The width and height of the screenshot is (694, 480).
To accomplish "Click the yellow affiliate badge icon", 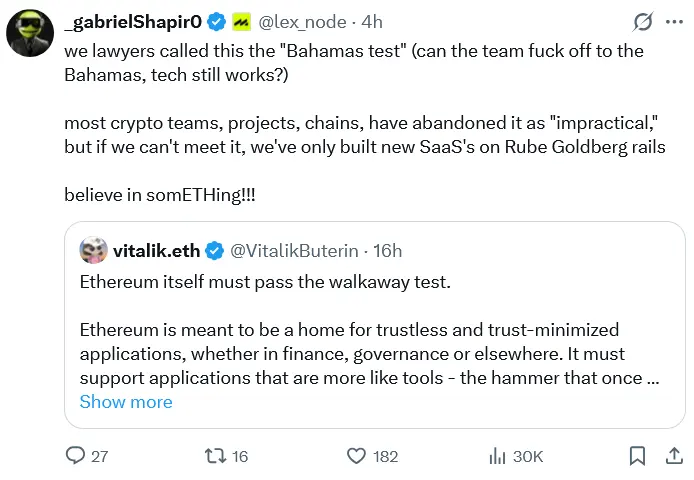I will (x=243, y=22).
